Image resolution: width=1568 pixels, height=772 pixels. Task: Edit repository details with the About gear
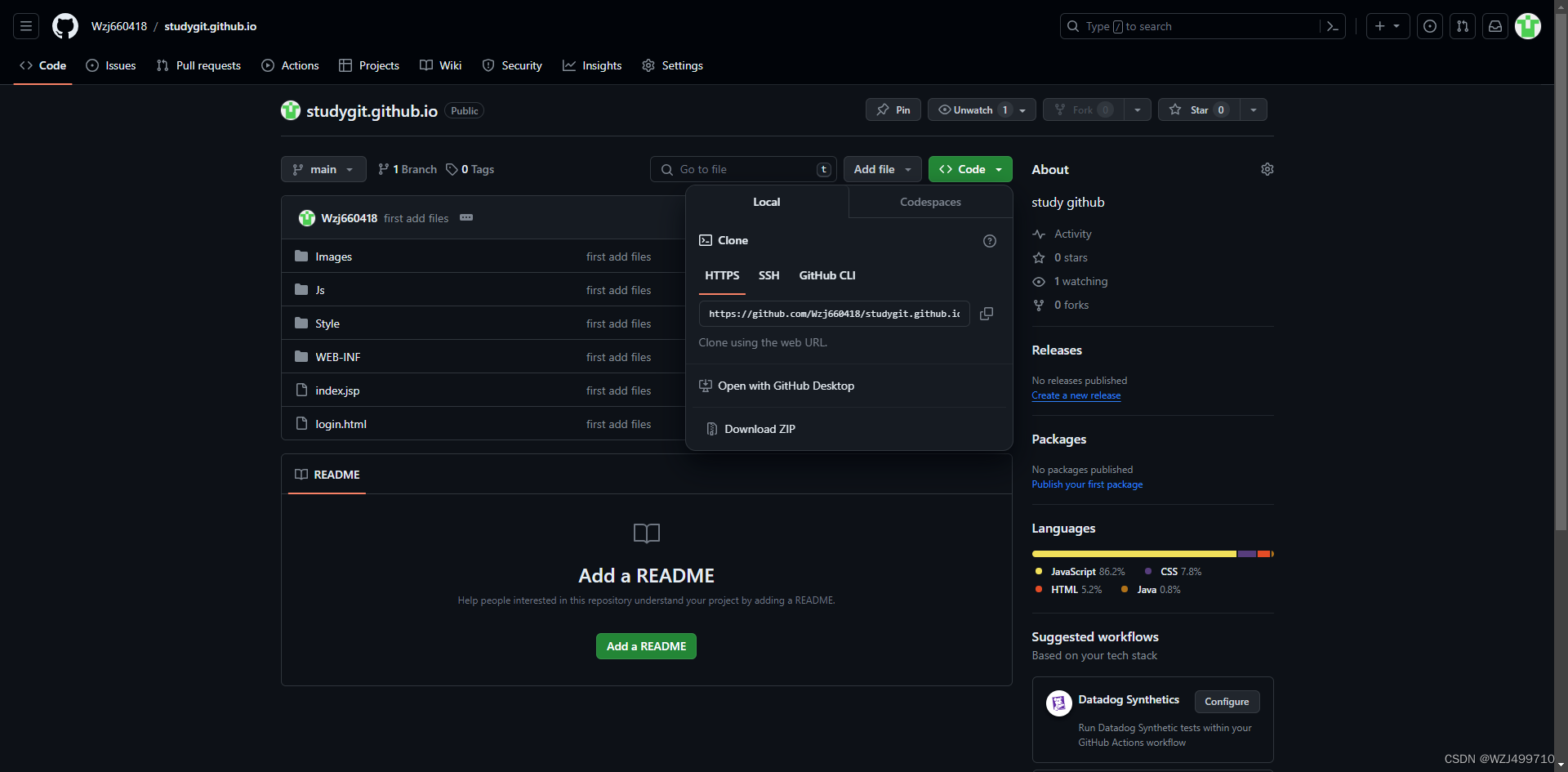tap(1267, 169)
